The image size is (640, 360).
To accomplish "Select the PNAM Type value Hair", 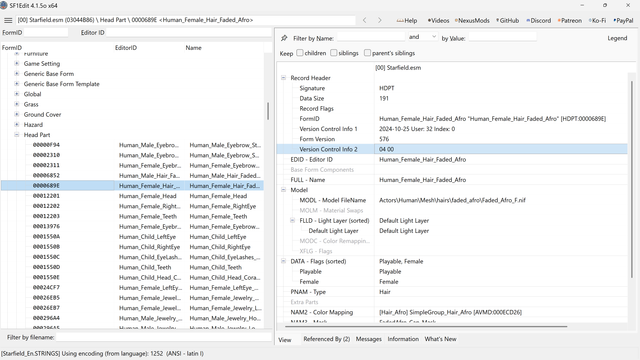I will coord(384,292).
